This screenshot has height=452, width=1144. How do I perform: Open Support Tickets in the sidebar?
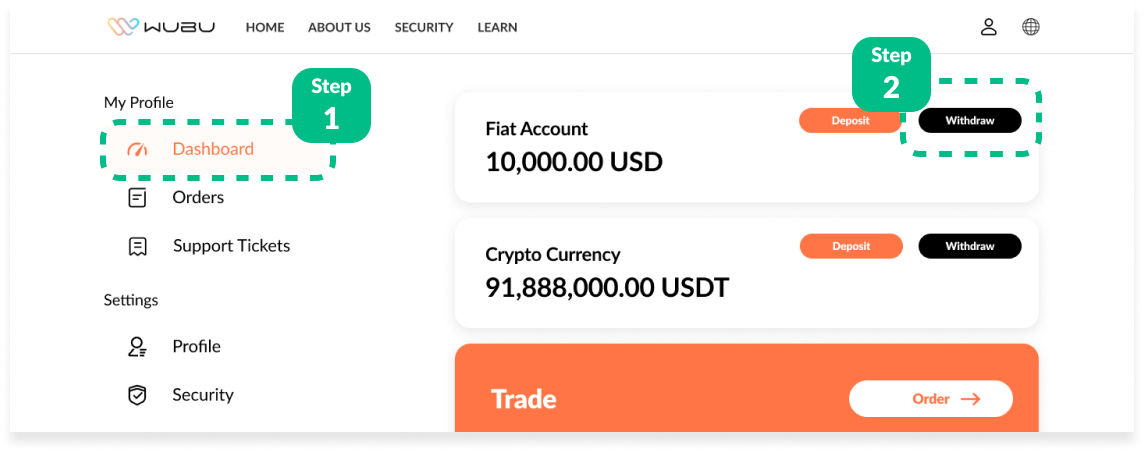pos(231,246)
